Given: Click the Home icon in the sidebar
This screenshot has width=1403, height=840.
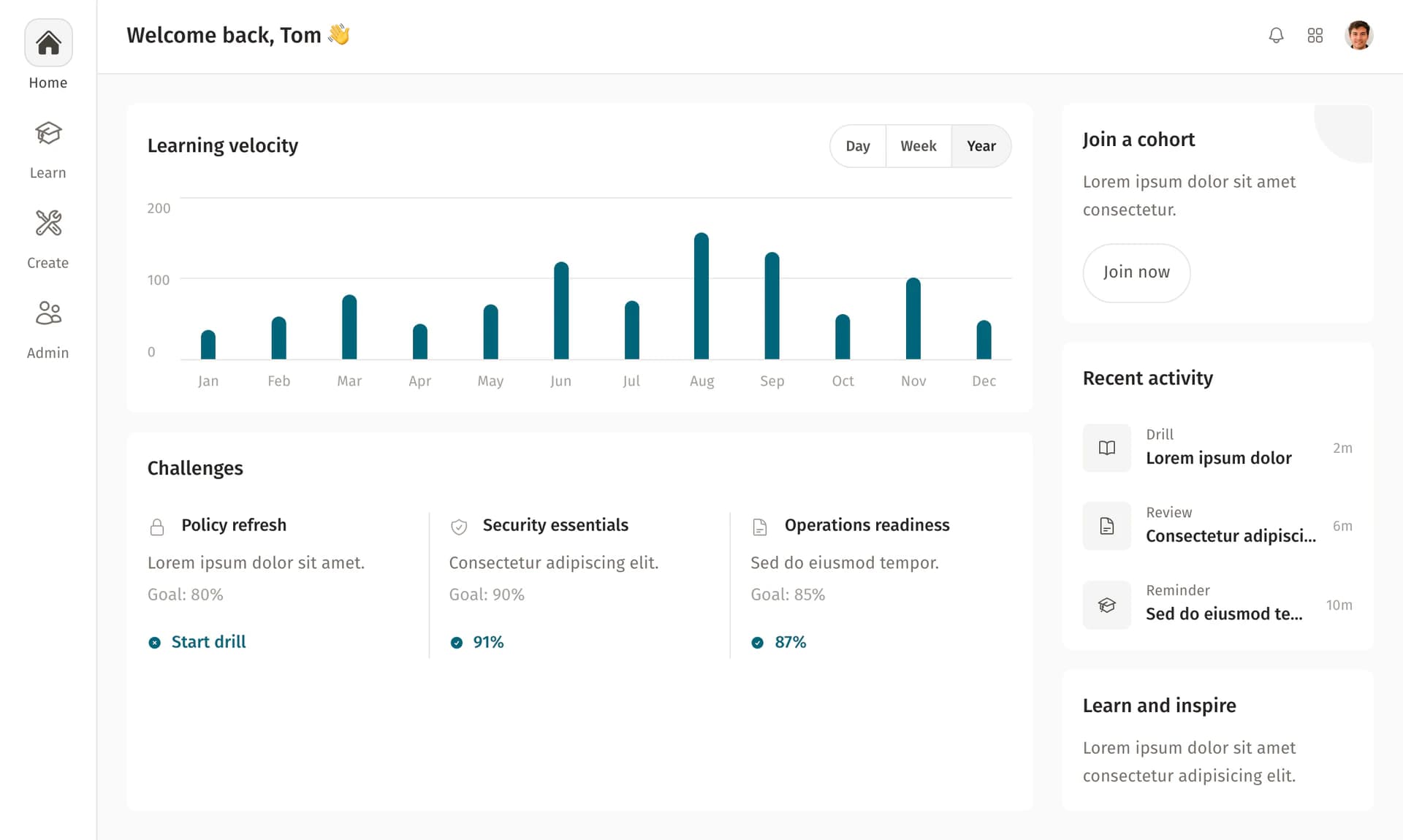Looking at the screenshot, I should point(48,42).
